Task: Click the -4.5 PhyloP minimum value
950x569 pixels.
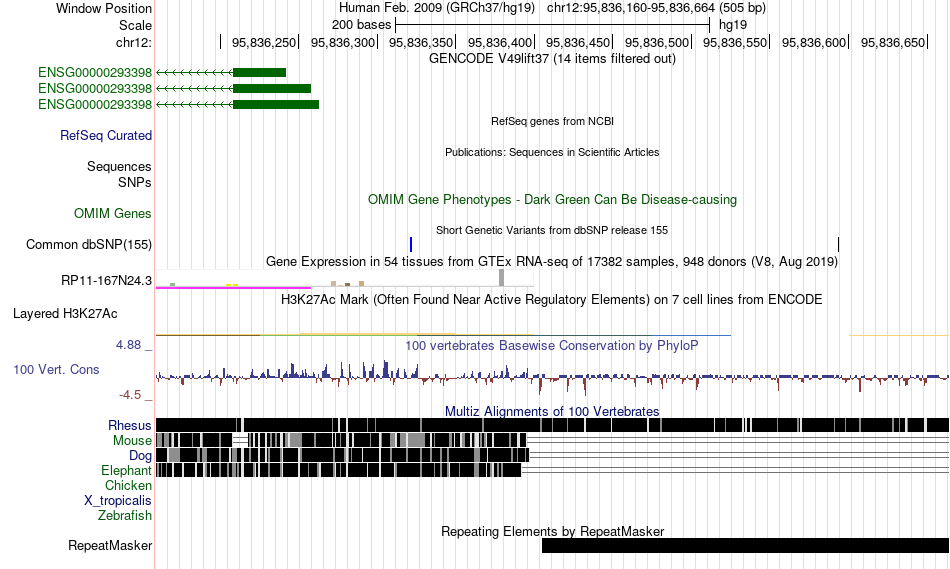Action: click(130, 395)
